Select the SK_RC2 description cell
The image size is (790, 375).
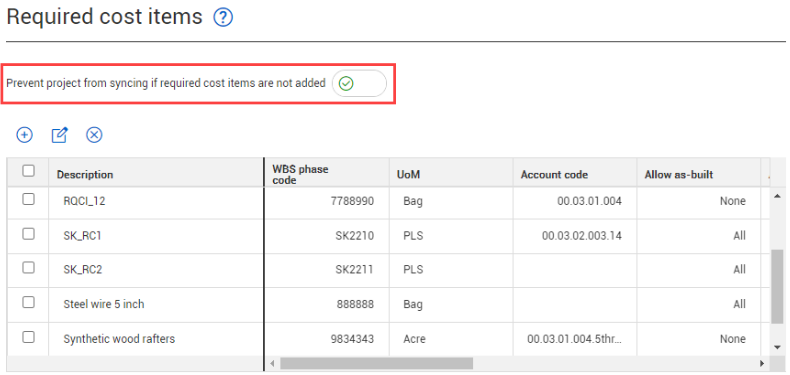(x=156, y=270)
